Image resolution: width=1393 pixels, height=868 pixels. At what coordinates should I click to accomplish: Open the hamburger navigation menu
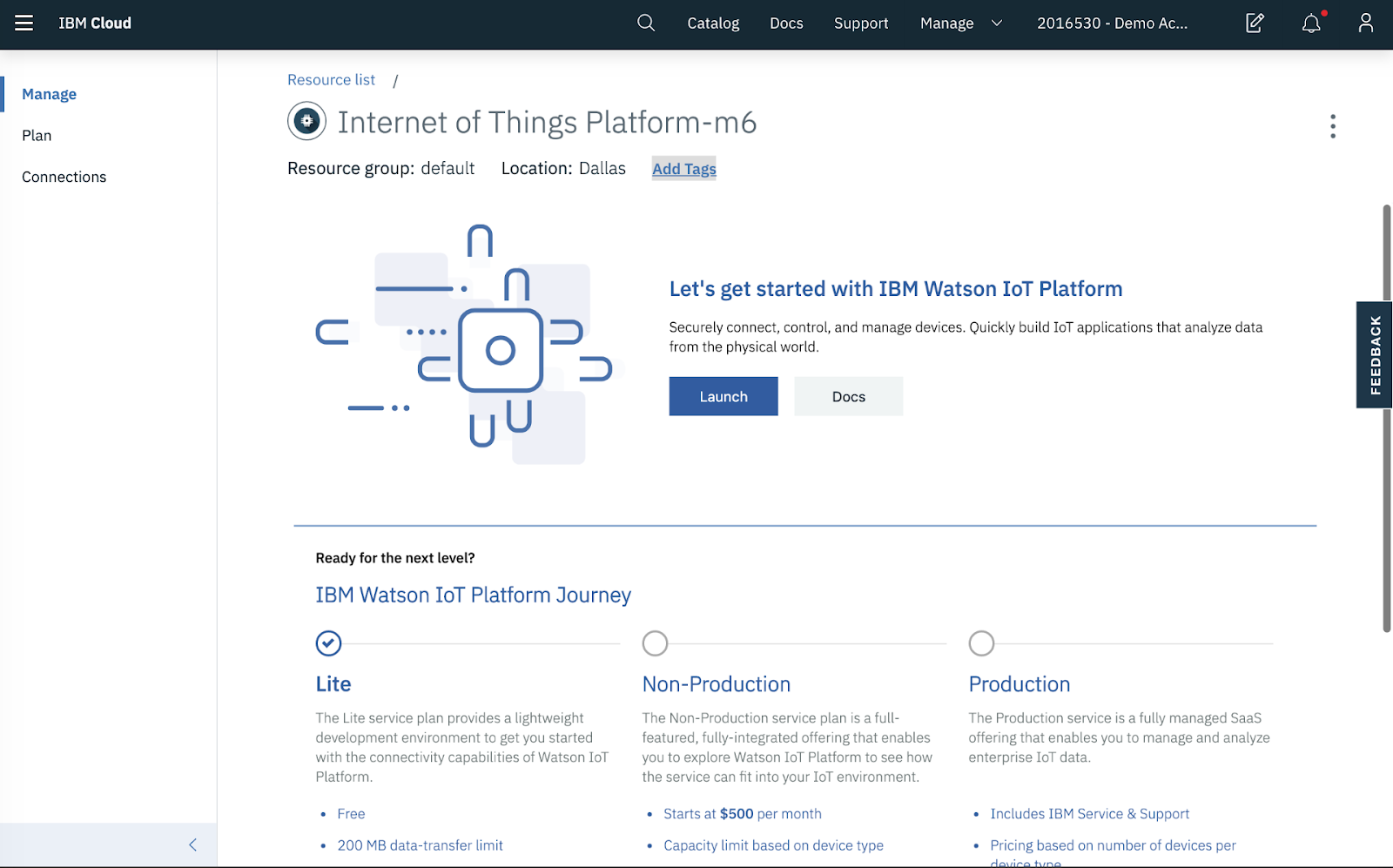[x=24, y=24]
